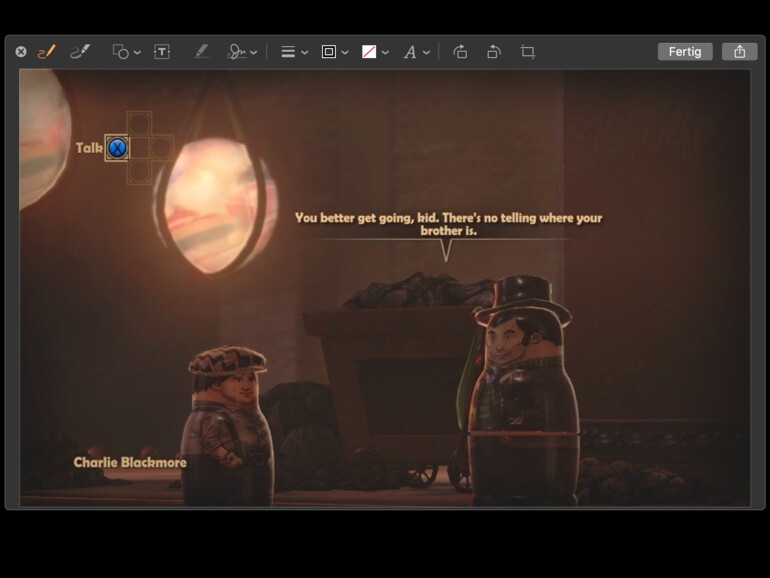The height and width of the screenshot is (578, 770).
Task: Close the markup toolbar with the X icon
Action: click(21, 52)
